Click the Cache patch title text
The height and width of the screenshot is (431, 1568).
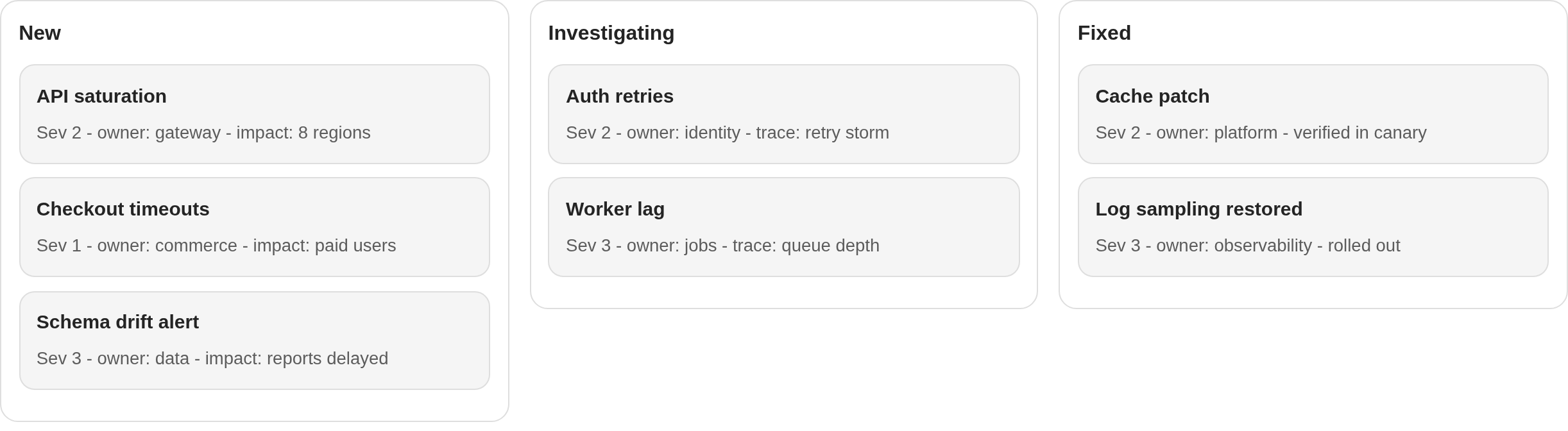[1152, 96]
